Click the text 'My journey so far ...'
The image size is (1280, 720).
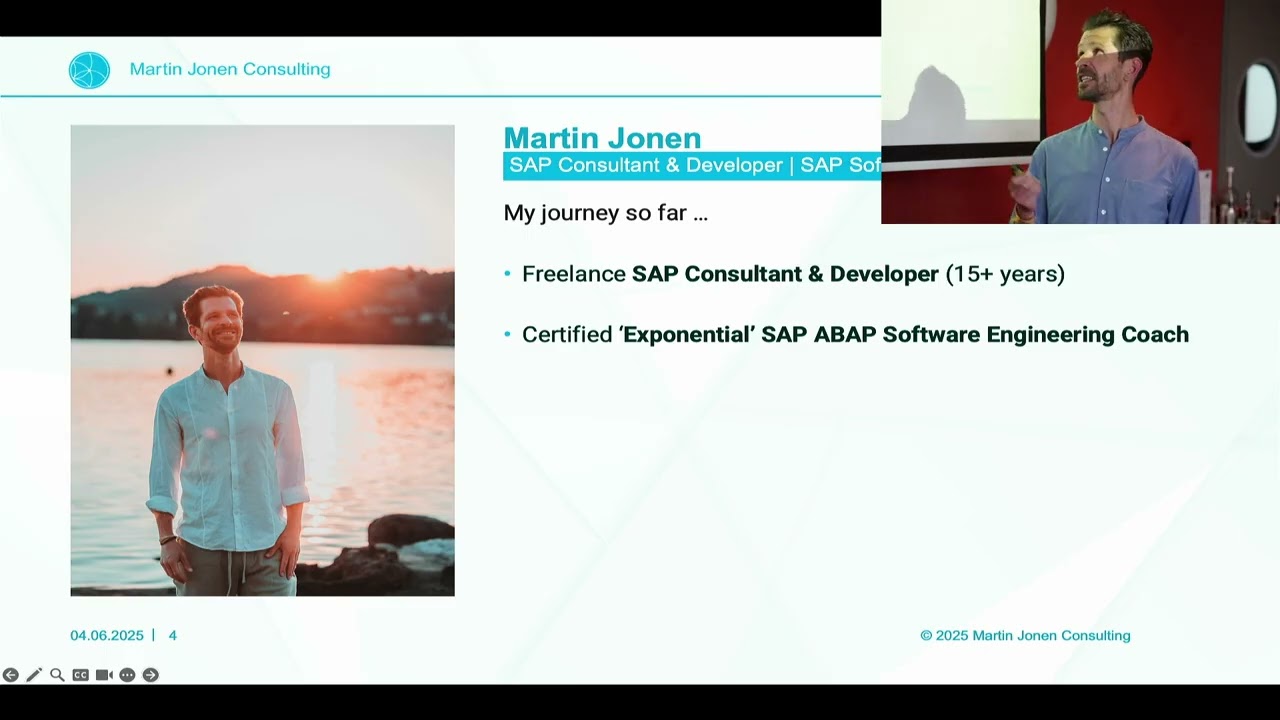pos(606,213)
